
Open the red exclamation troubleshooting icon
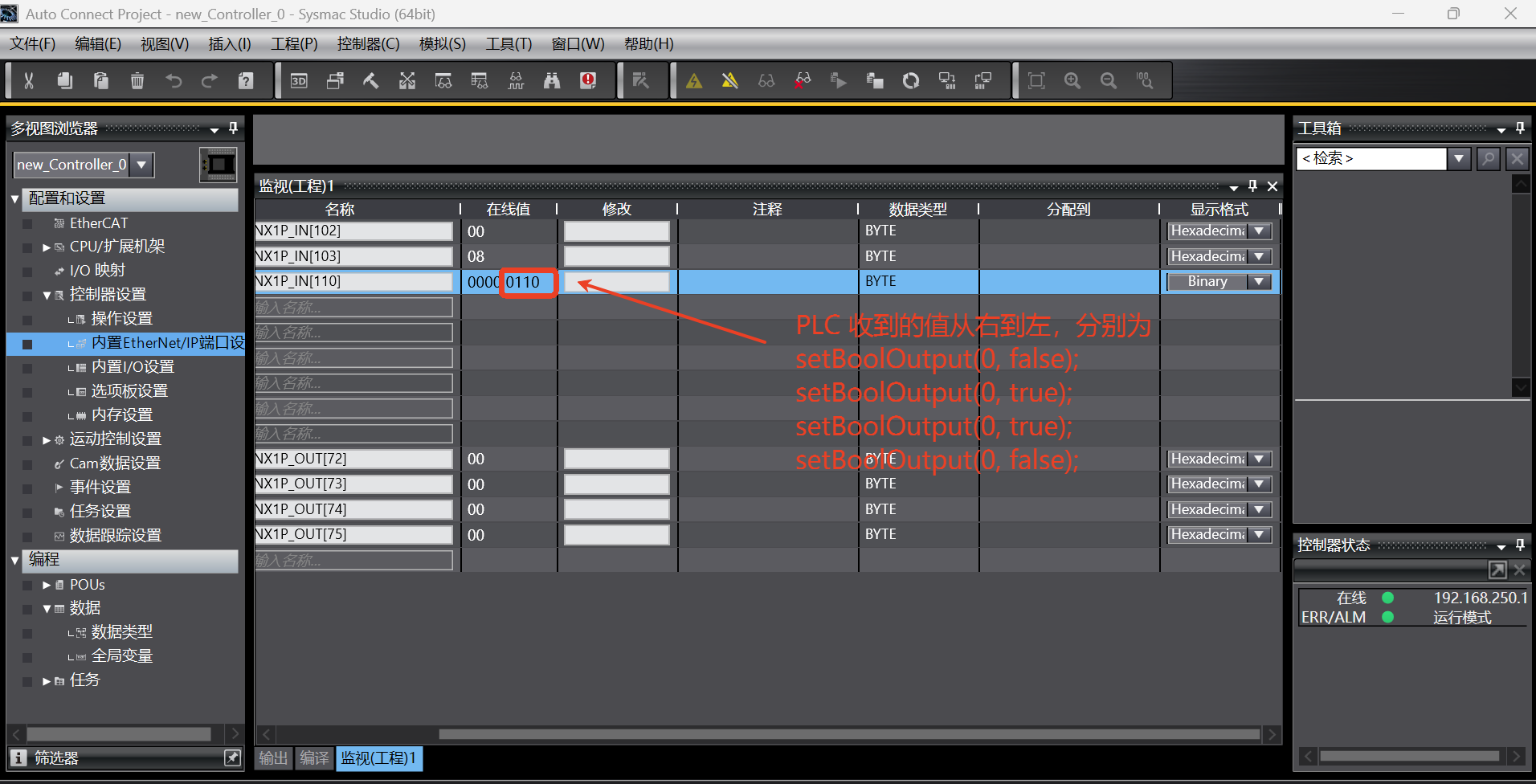588,80
